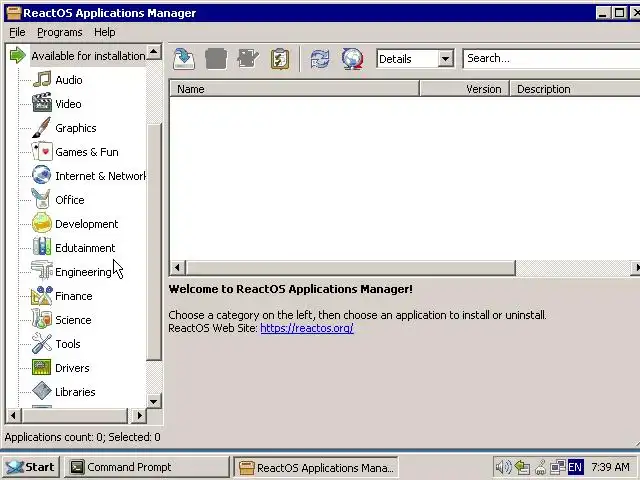Click the Uninstall toolbar icon

[216, 59]
